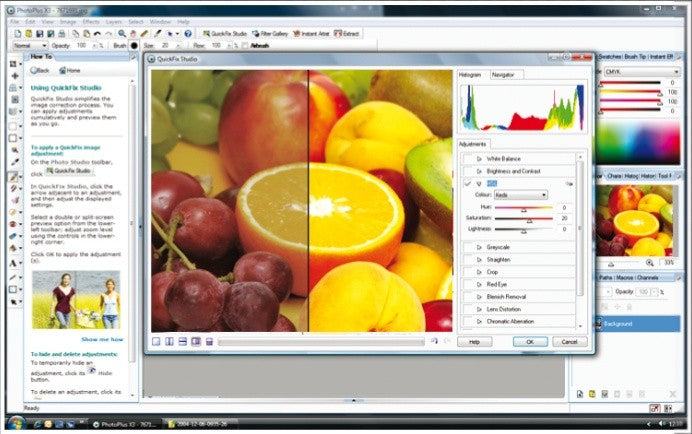Click the Lightness slider in adjustments
692x434 pixels.
tap(523, 229)
